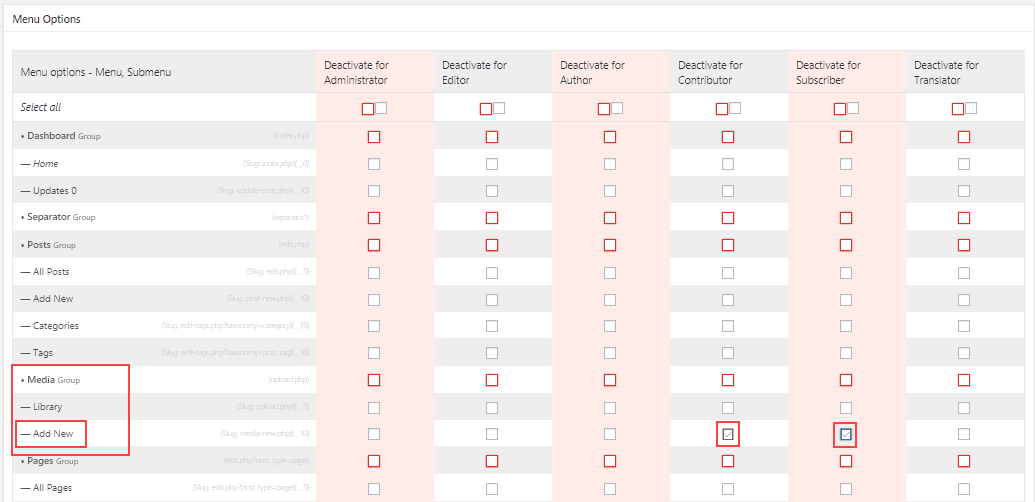This screenshot has height=502, width=1035.
Task: Click the Dashboard Group row label
Action: (61, 136)
